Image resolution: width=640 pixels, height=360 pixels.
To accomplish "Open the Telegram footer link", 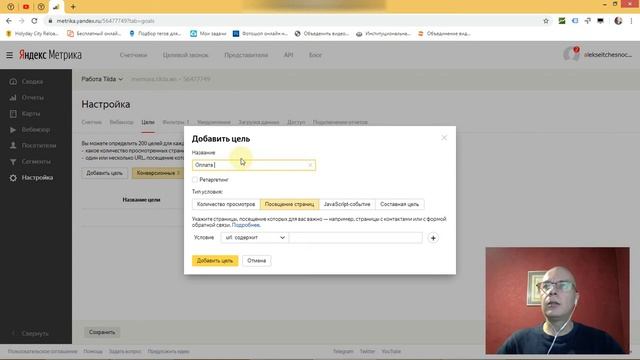I will (343, 351).
